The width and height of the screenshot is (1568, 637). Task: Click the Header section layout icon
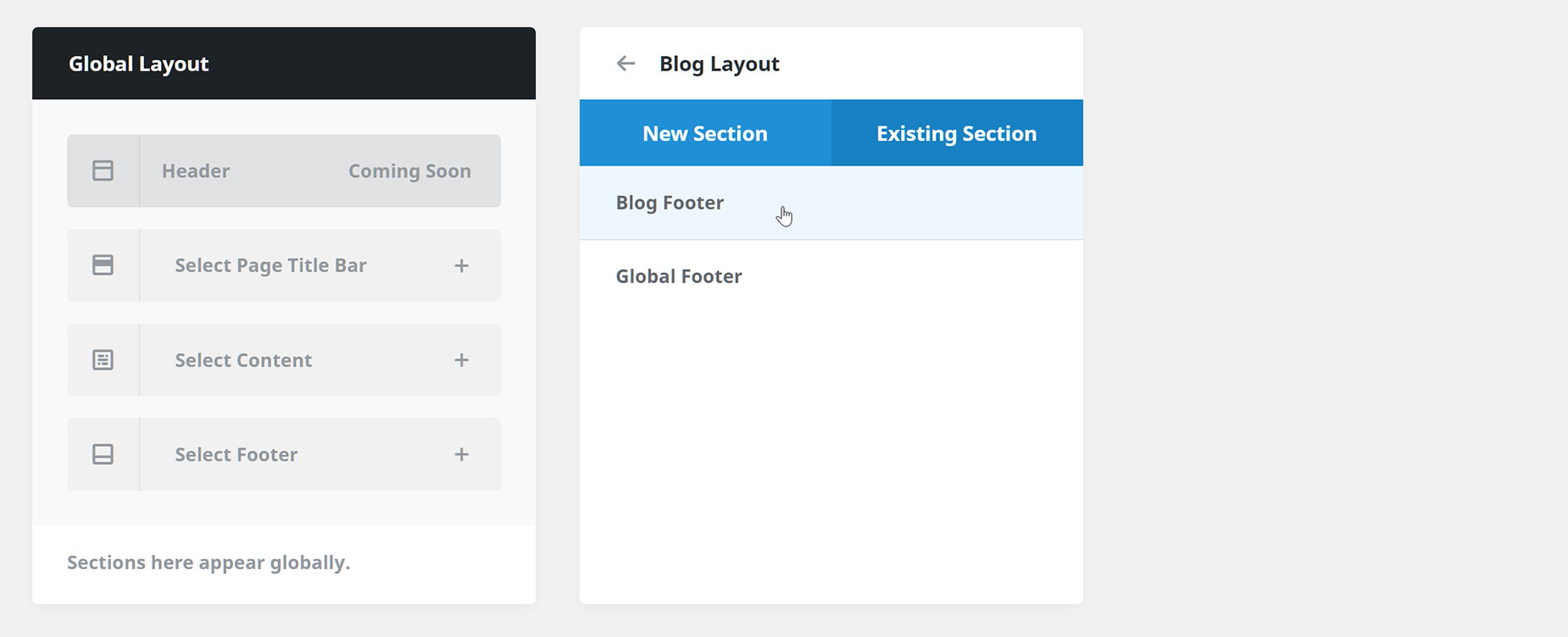point(103,170)
